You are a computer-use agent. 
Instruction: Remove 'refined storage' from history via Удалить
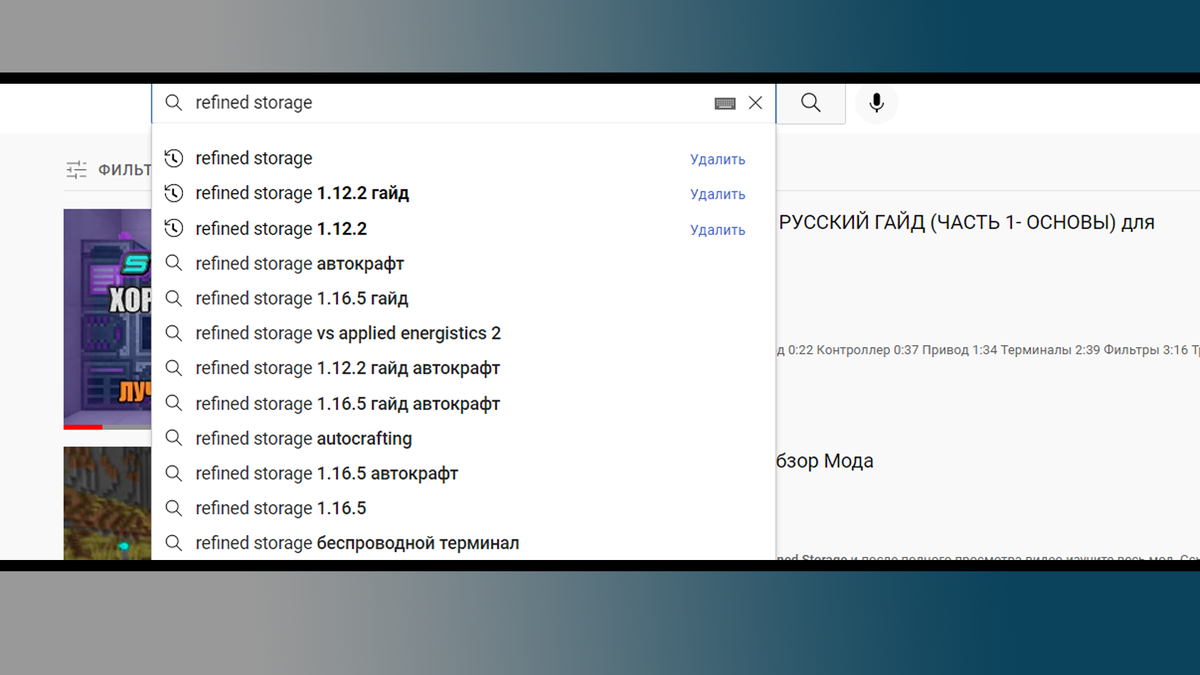point(717,159)
